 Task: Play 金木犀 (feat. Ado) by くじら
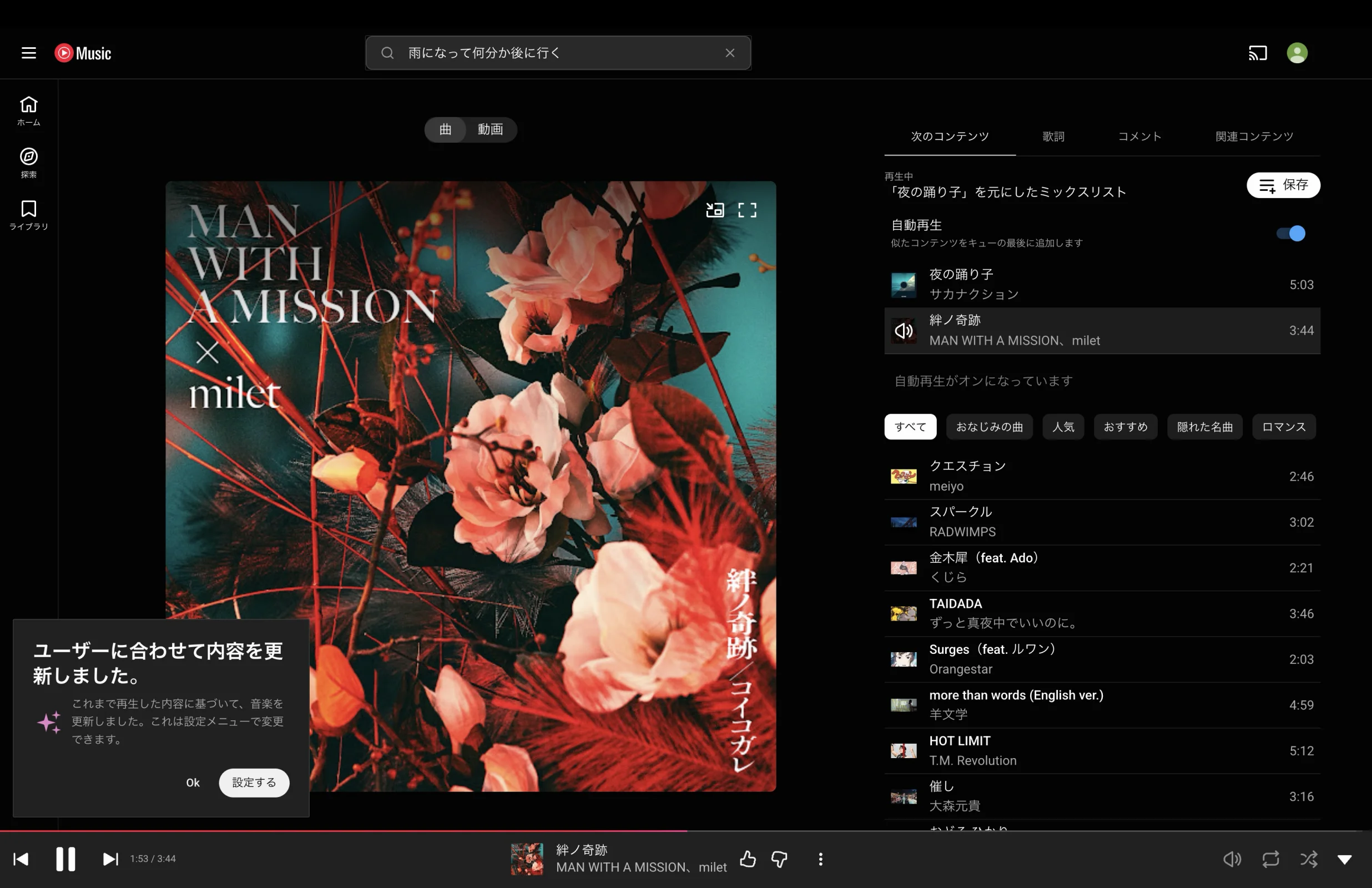(x=1102, y=568)
